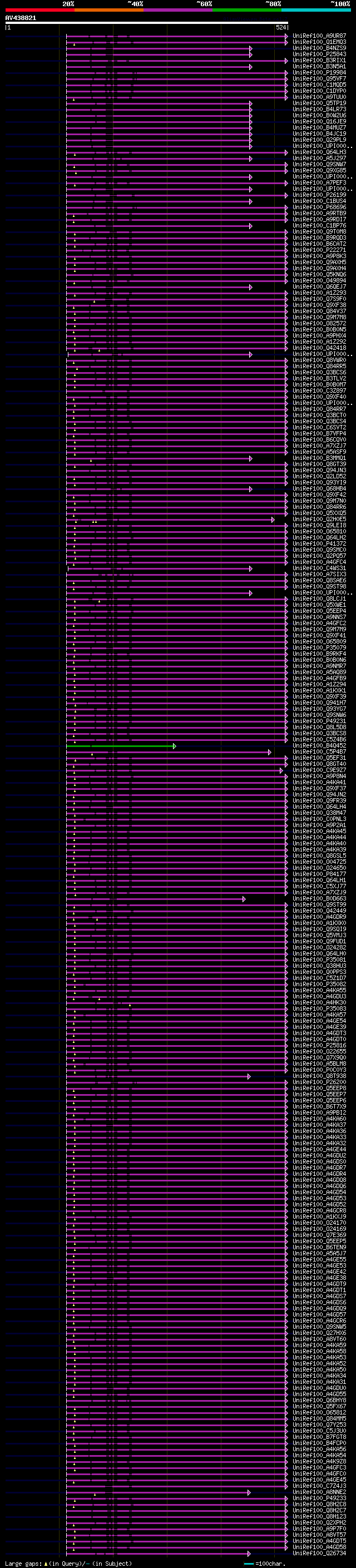Click subject label UniRef100_P25843
Image resolution: width=356 pixels, height=1568 pixels.
pyautogui.click(x=319, y=55)
